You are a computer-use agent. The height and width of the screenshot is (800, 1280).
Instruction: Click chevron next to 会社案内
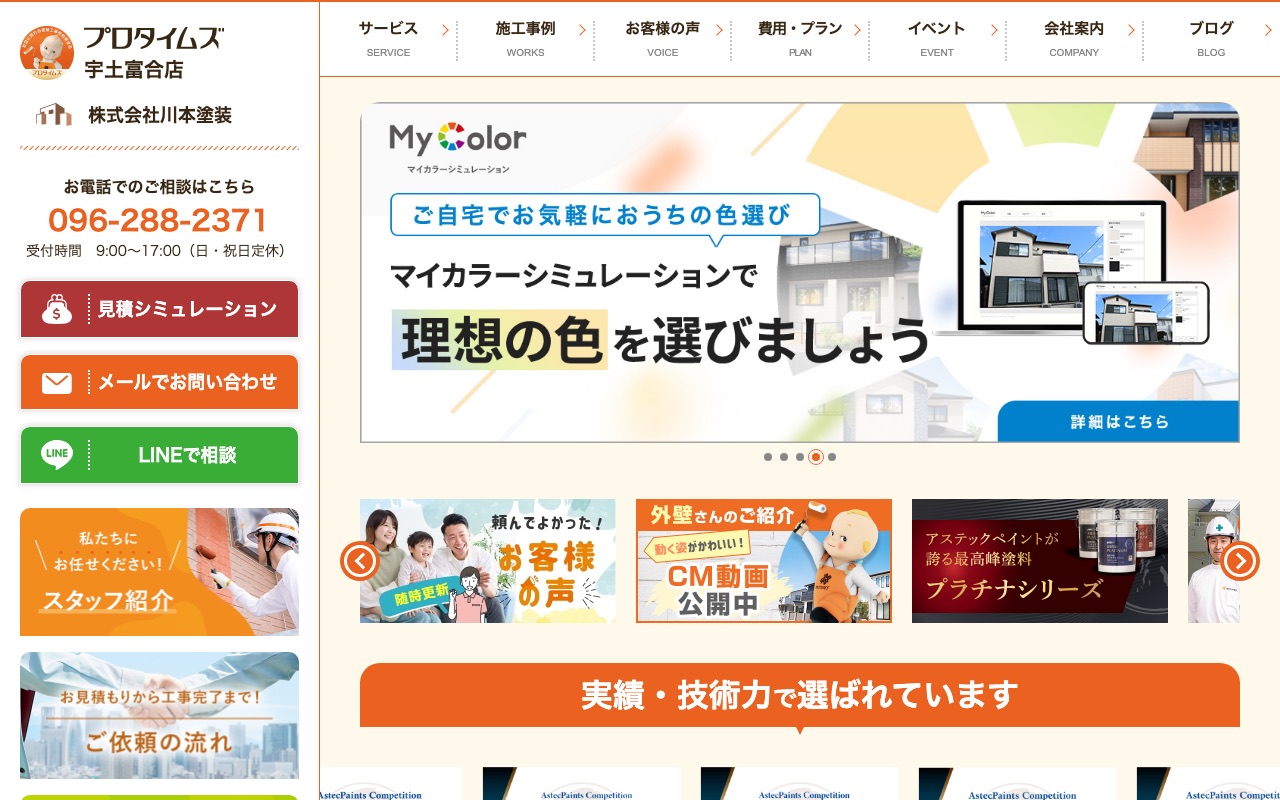coord(1131,30)
